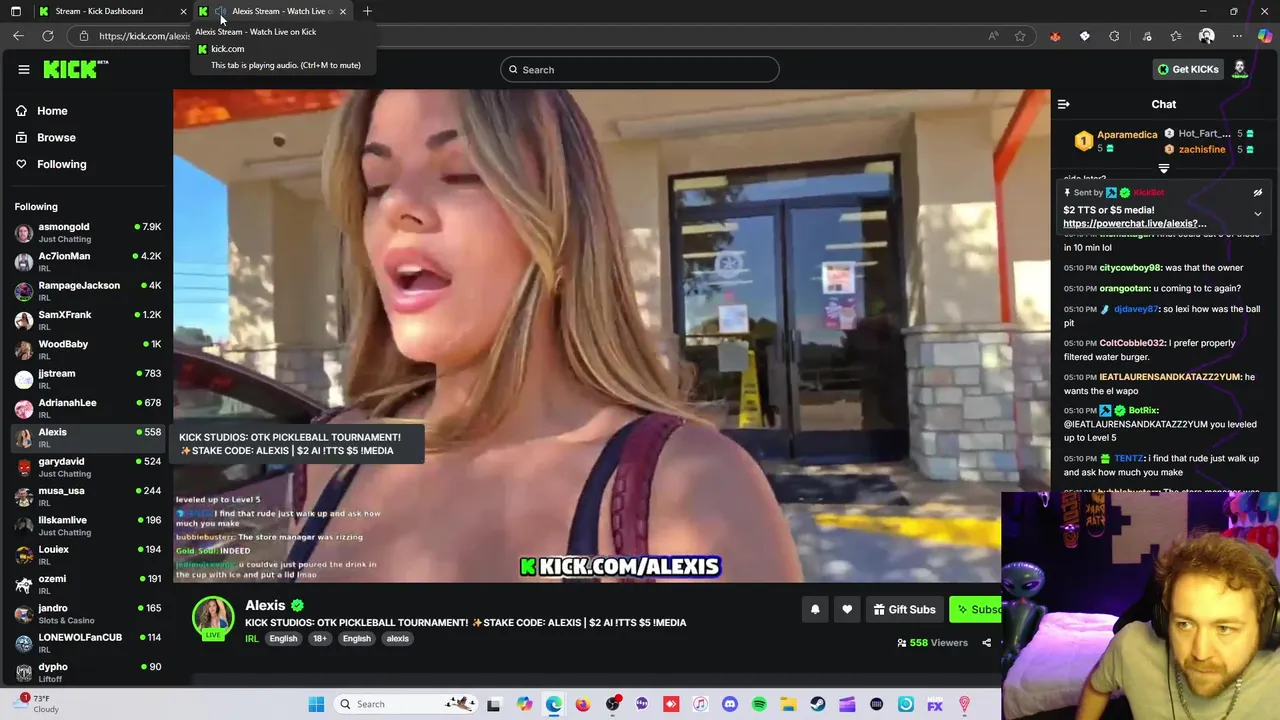The height and width of the screenshot is (720, 1280).
Task: Click zachisfine in the chat leaderboard
Action: click(x=1202, y=150)
